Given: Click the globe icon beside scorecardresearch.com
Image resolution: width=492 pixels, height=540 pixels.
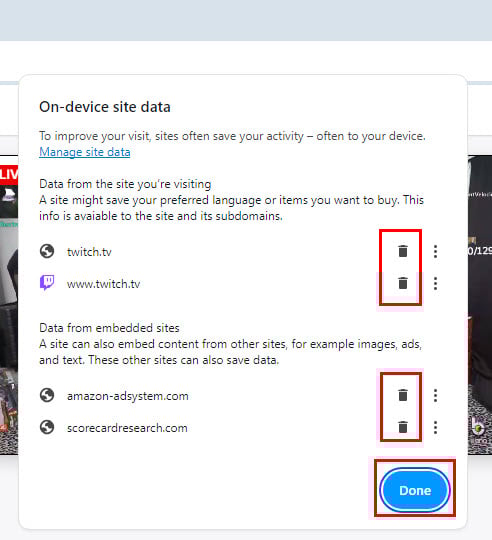Looking at the screenshot, I should [x=47, y=427].
